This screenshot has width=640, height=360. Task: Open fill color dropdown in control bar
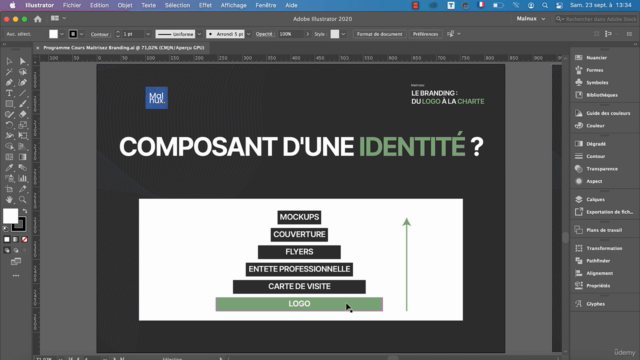pyautogui.click(x=62, y=34)
